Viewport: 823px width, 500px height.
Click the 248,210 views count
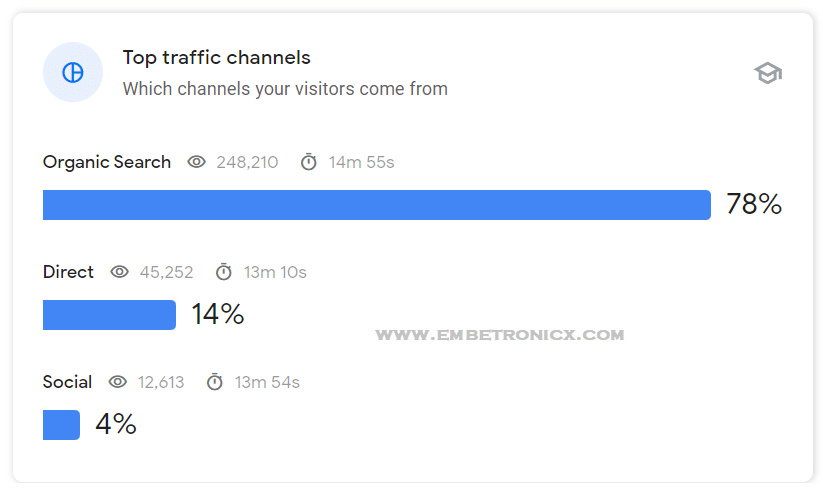pyautogui.click(x=247, y=162)
